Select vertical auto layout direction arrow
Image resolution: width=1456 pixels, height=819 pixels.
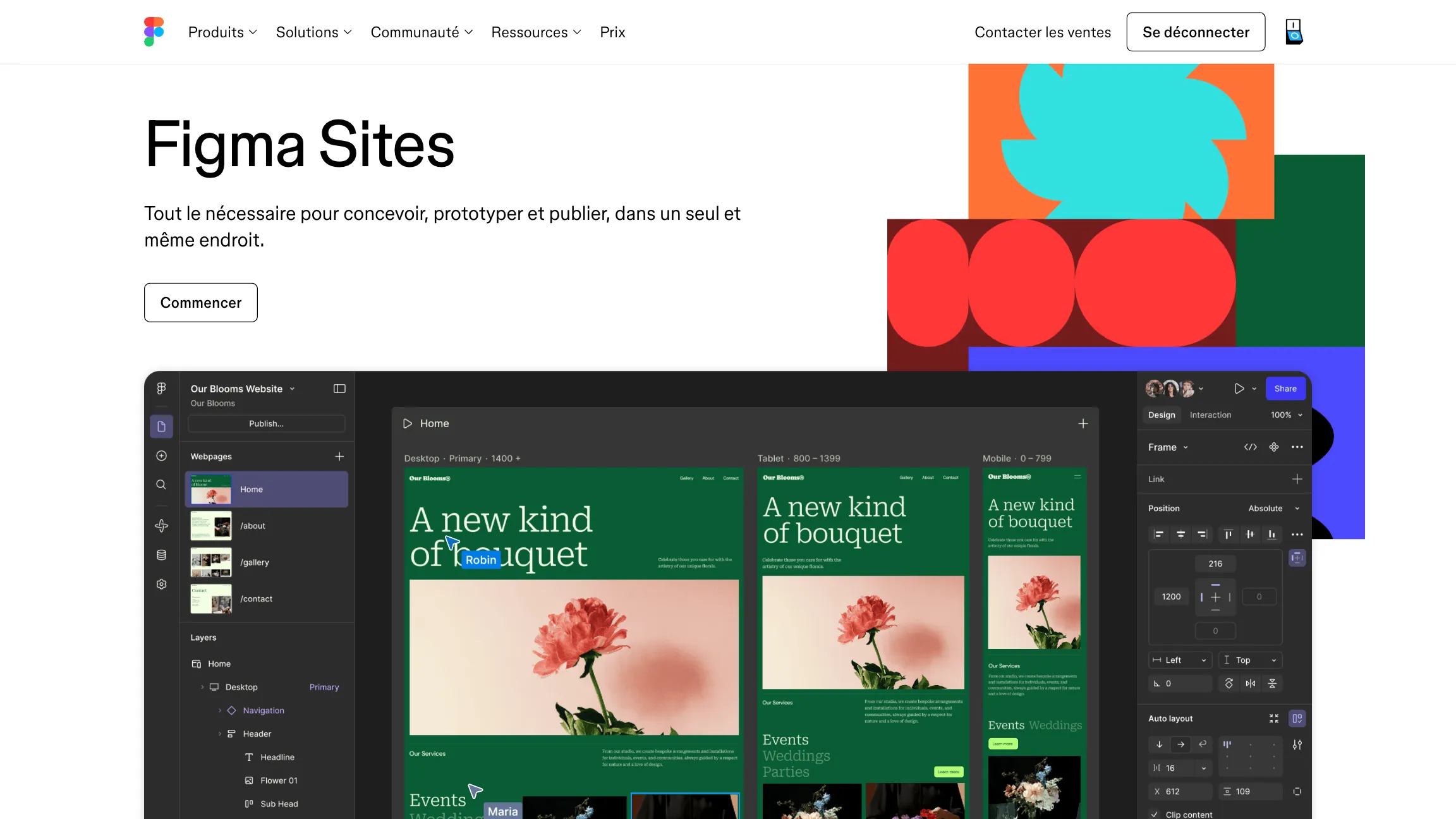[x=1160, y=744]
